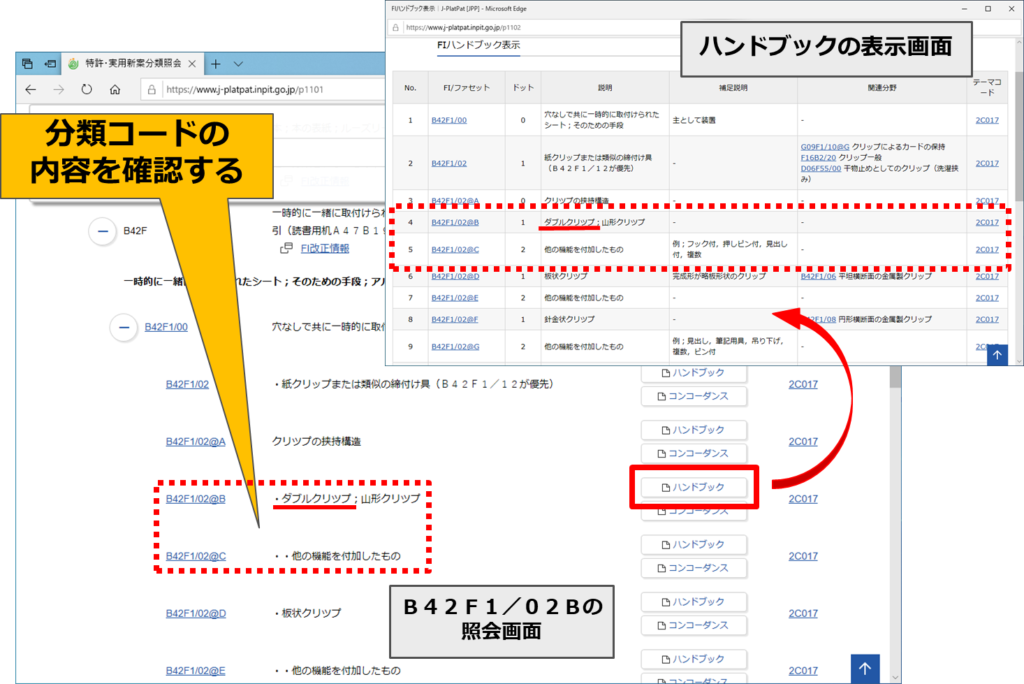Open B42F1/02@D link in the inquiry list

(x=196, y=613)
